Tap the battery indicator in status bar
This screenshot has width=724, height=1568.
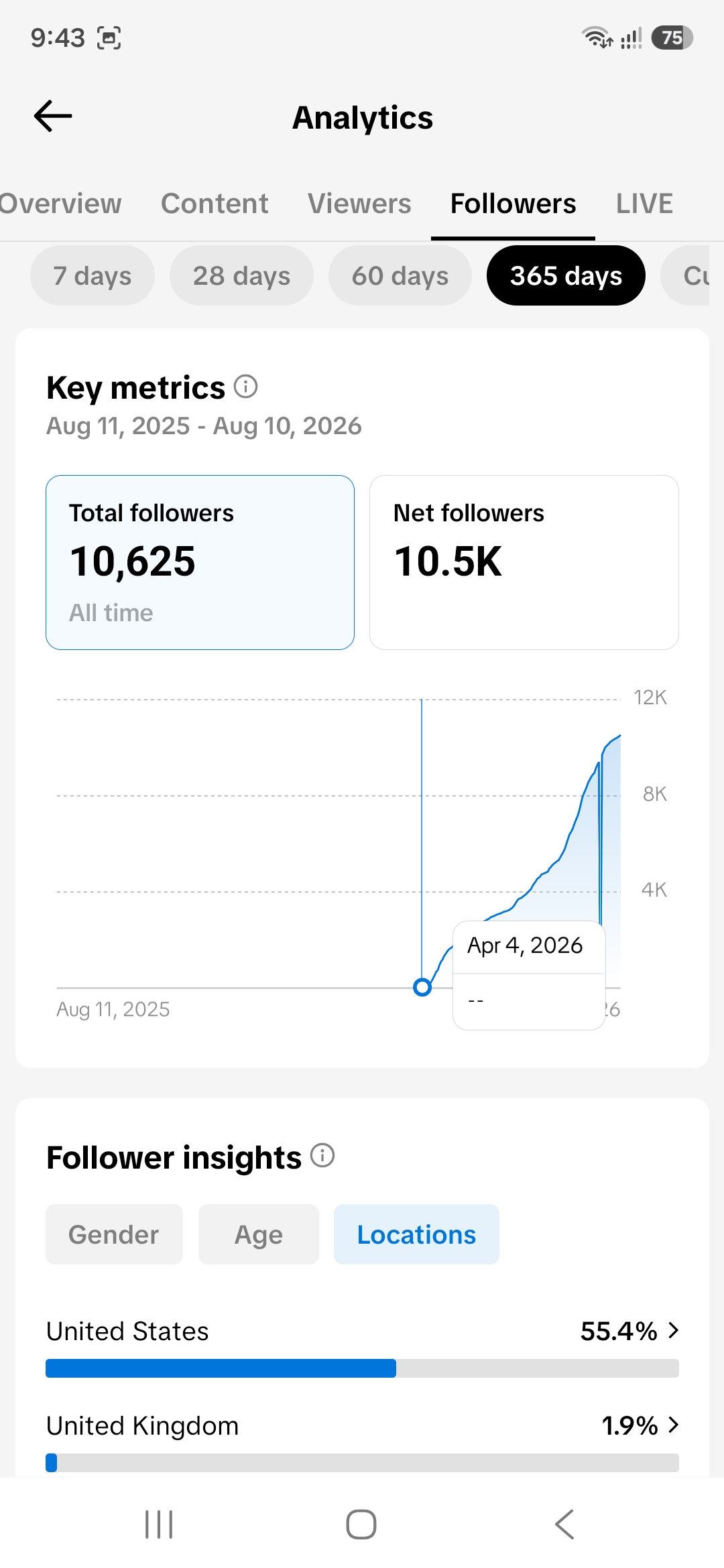coord(672,38)
